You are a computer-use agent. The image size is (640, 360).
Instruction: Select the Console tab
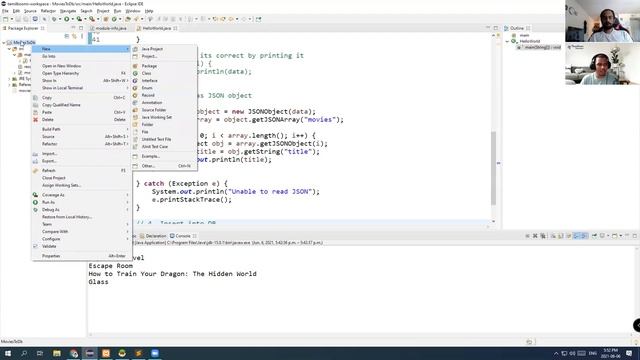coord(183,236)
